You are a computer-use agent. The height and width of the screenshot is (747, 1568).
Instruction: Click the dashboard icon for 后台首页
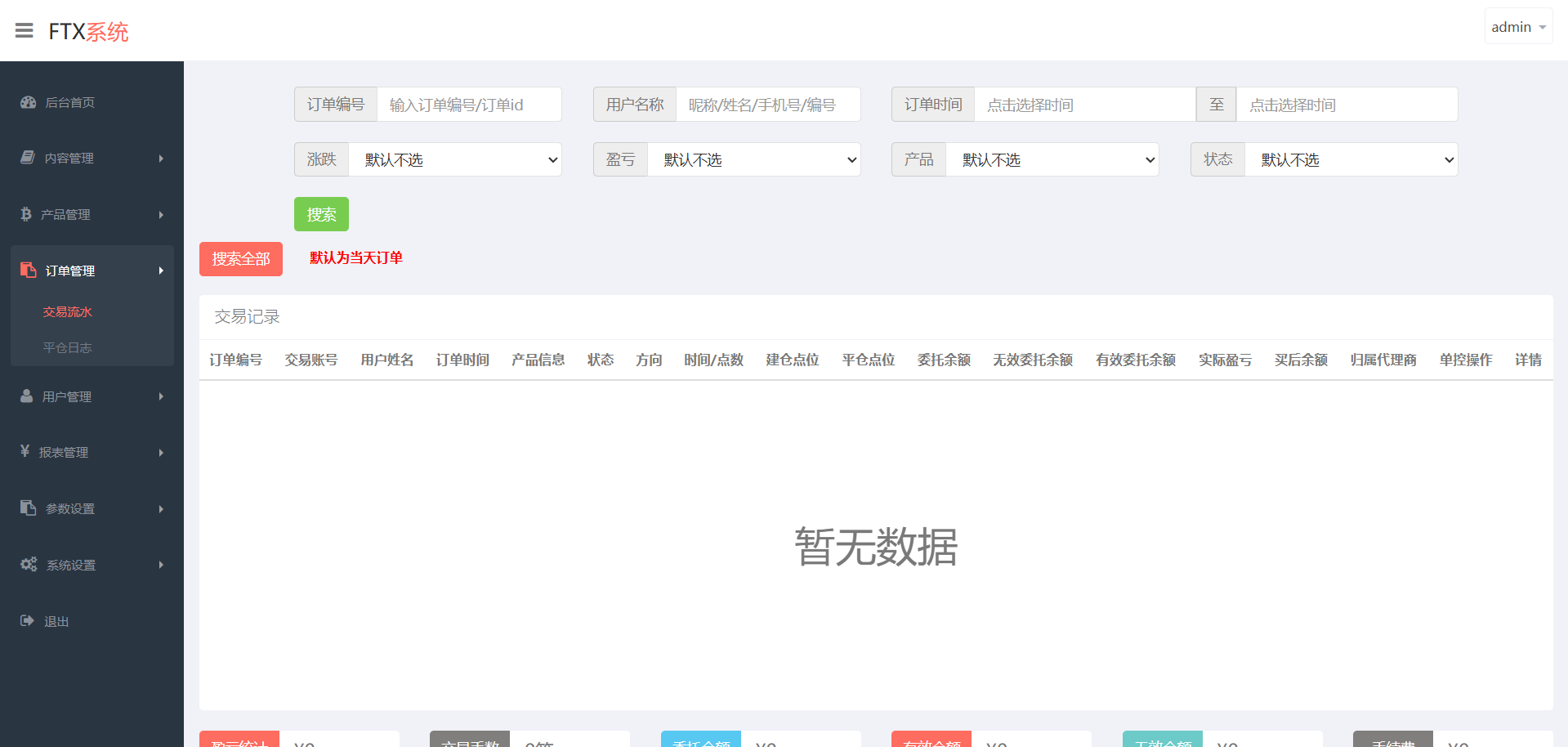pos(29,102)
